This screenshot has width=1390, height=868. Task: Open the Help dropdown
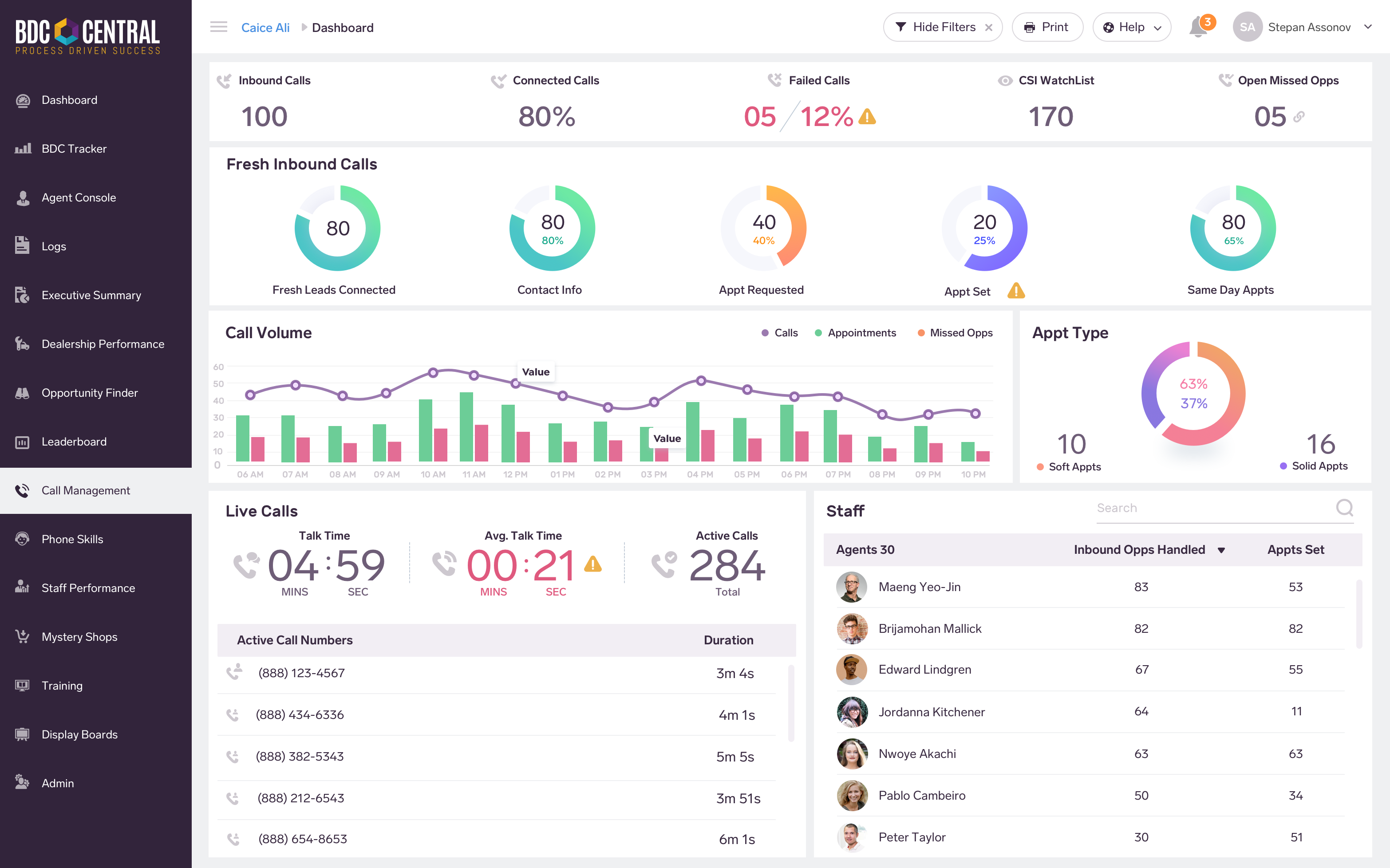click(x=1132, y=28)
